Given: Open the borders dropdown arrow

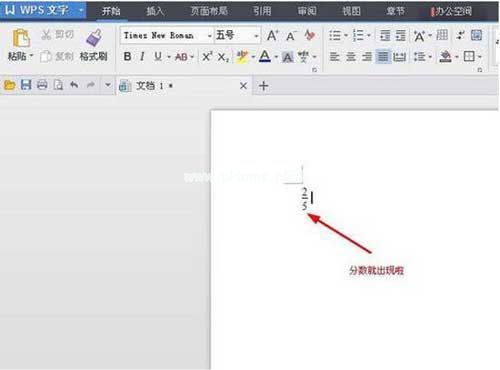Looking at the screenshot, I should pyautogui.click(x=480, y=57).
